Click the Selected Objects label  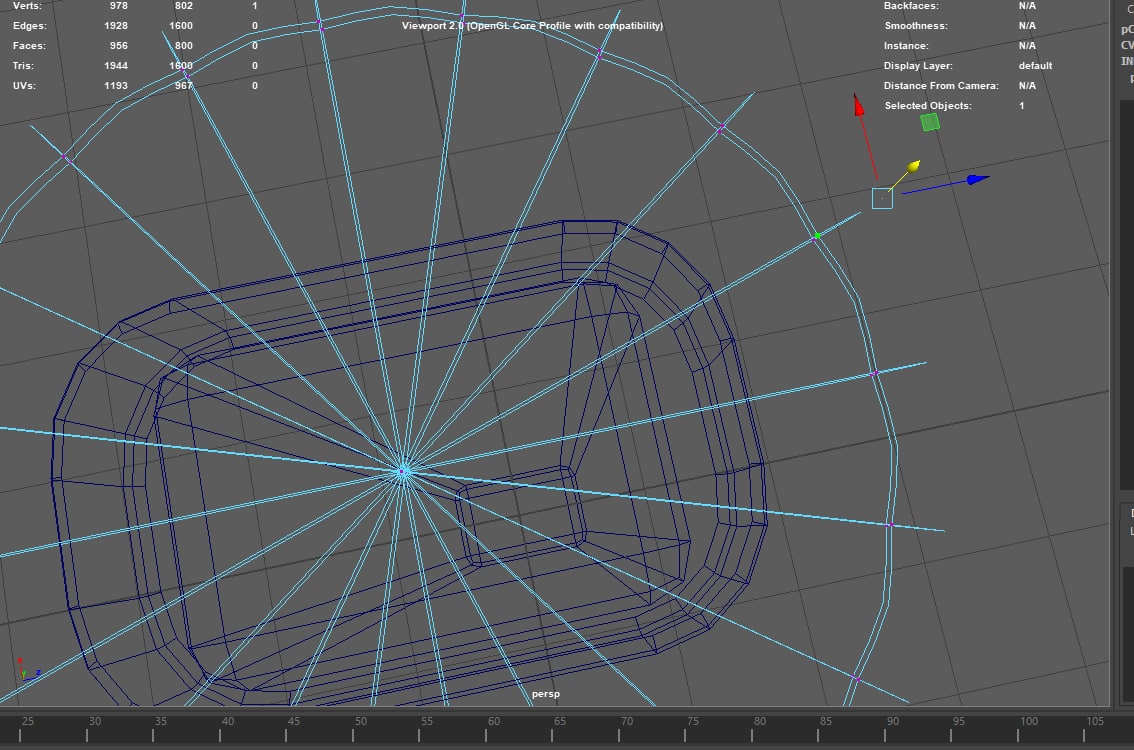coord(928,106)
